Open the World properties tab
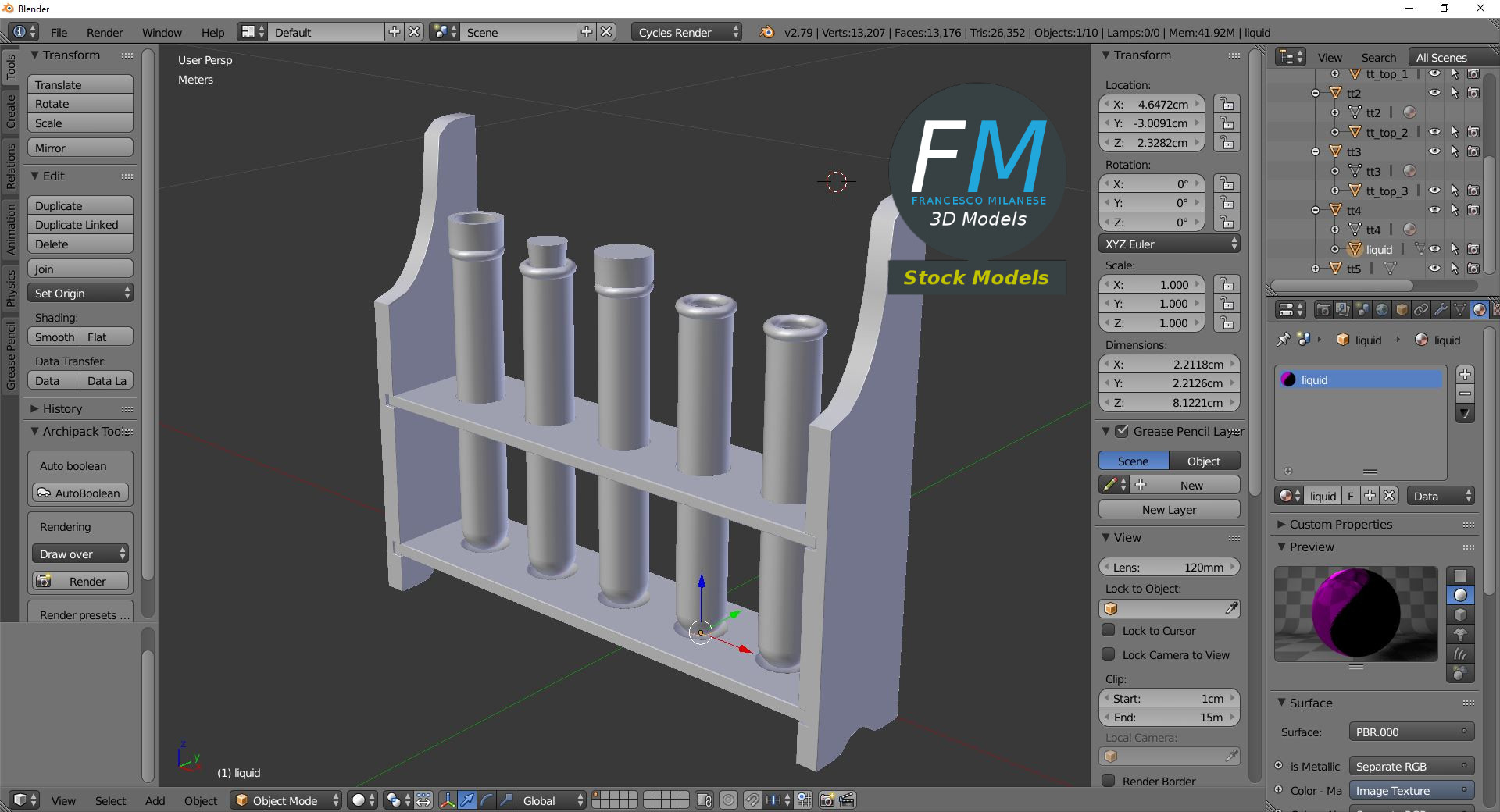Viewport: 1500px width, 812px height. tap(1382, 309)
